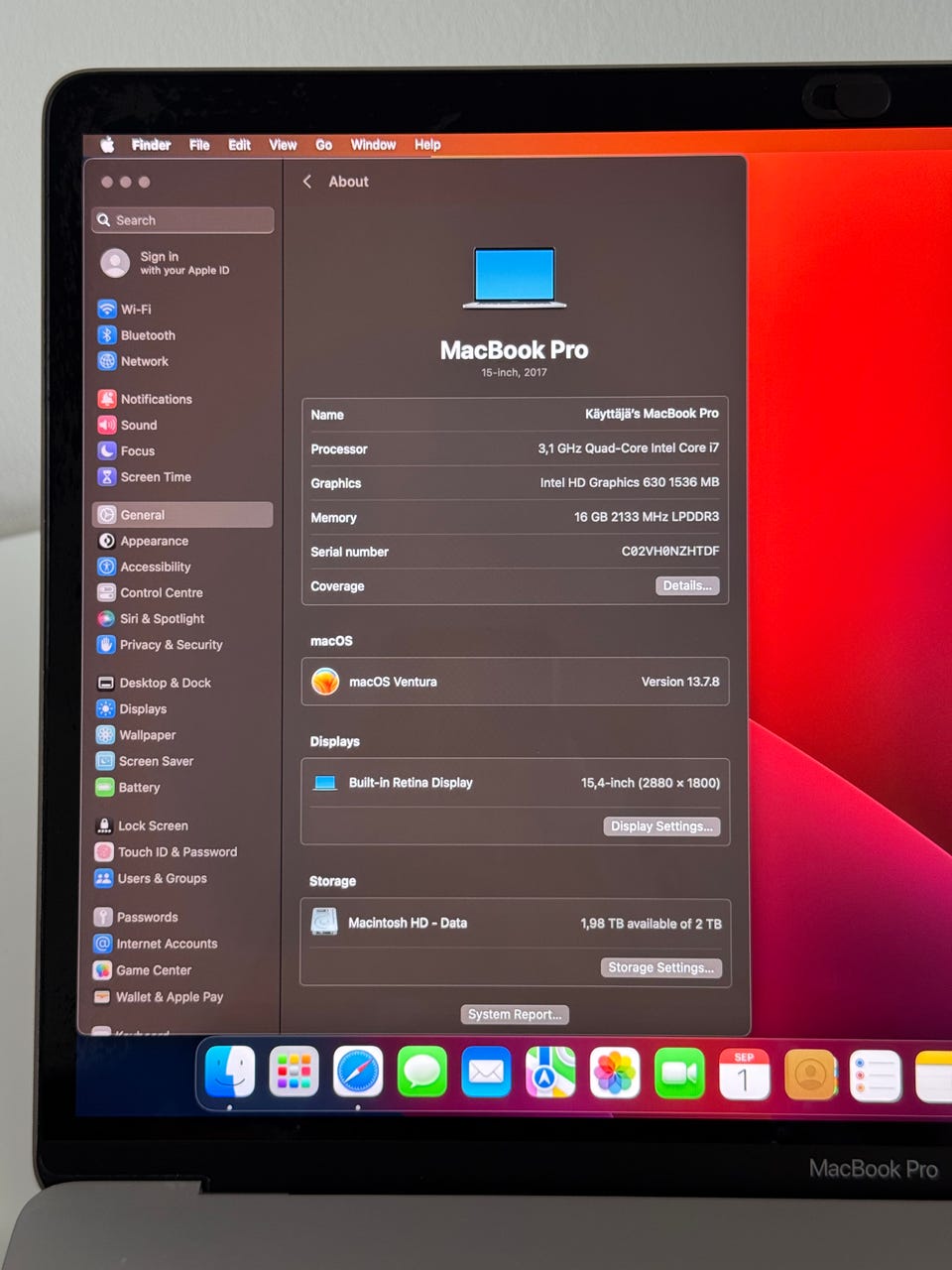The width and height of the screenshot is (952, 1270).
Task: Click the computer name Käyttäjä's MacBook Pro
Action: 652,414
